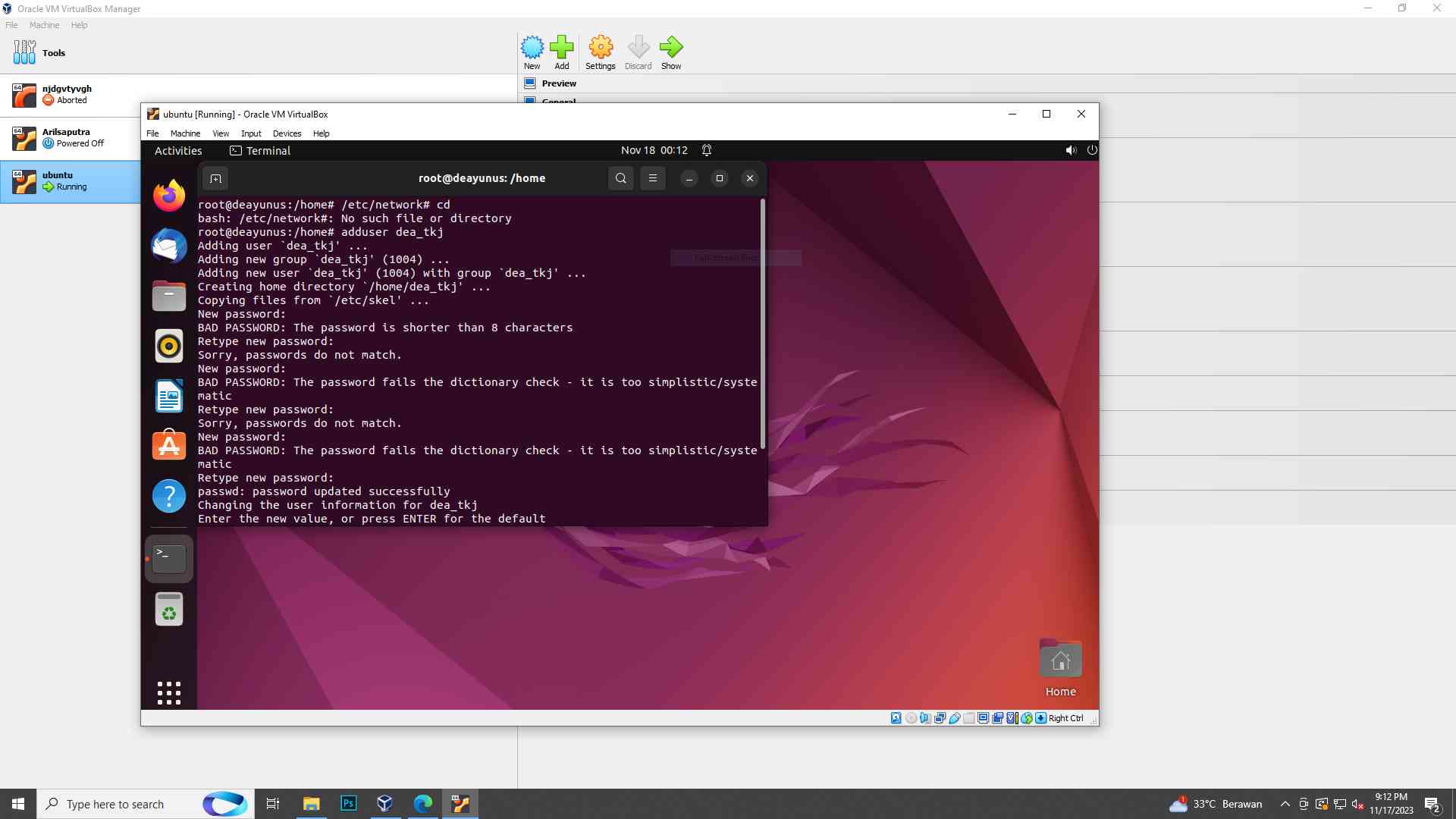Open File Explorer from taskbar

[x=311, y=804]
